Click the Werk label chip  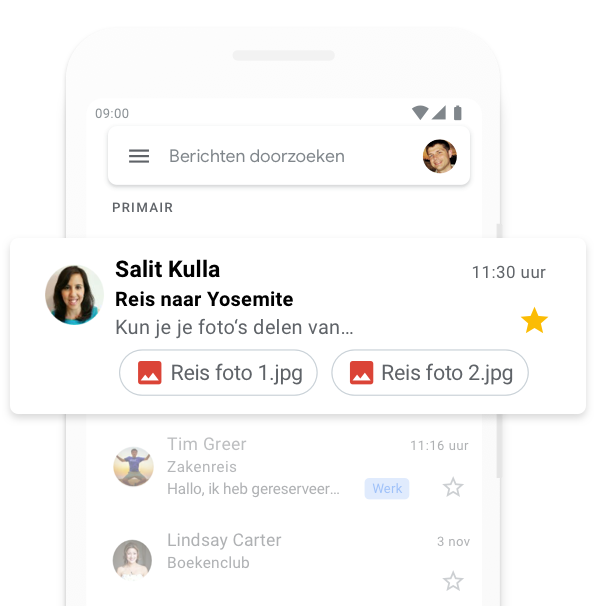tap(387, 488)
